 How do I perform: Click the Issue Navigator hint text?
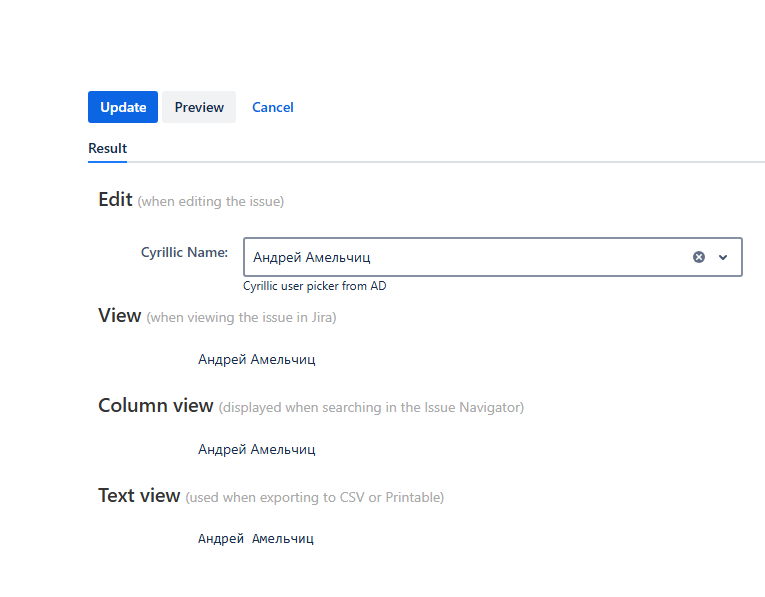(371, 408)
